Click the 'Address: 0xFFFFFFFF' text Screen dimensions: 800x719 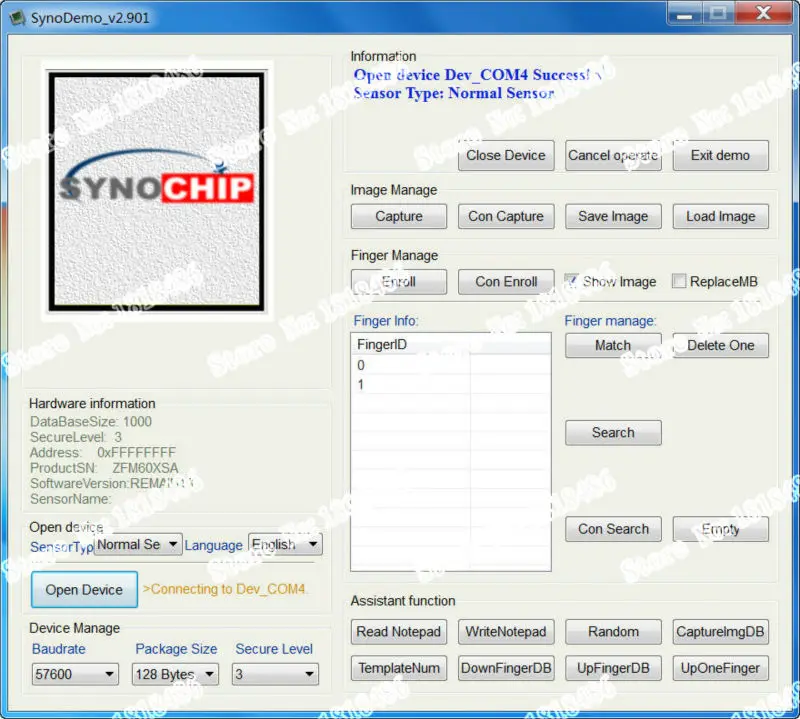click(x=103, y=453)
